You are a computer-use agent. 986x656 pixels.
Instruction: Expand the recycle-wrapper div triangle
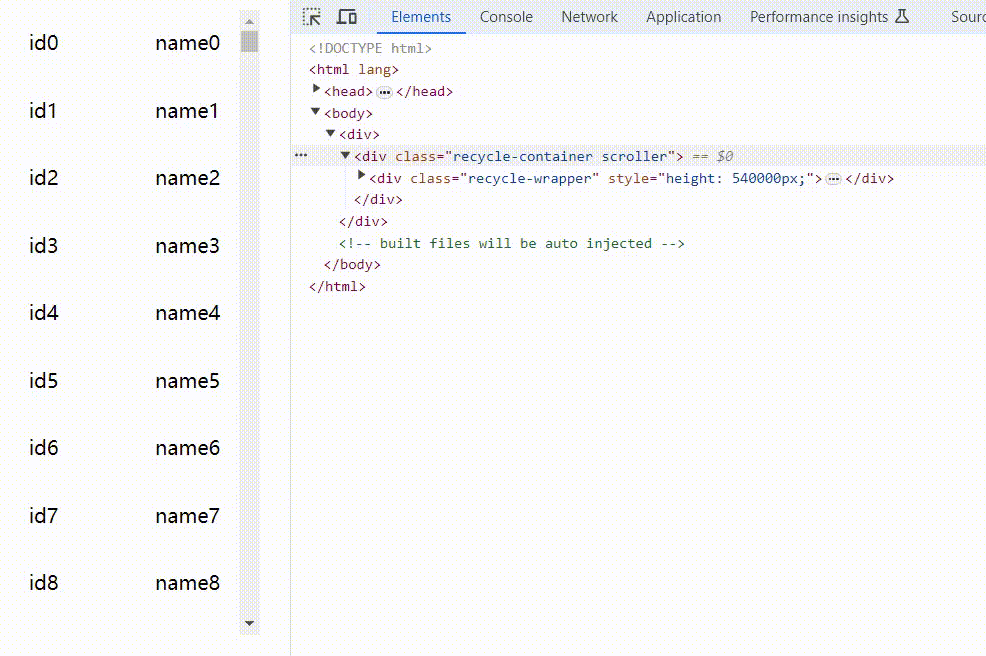click(361, 176)
